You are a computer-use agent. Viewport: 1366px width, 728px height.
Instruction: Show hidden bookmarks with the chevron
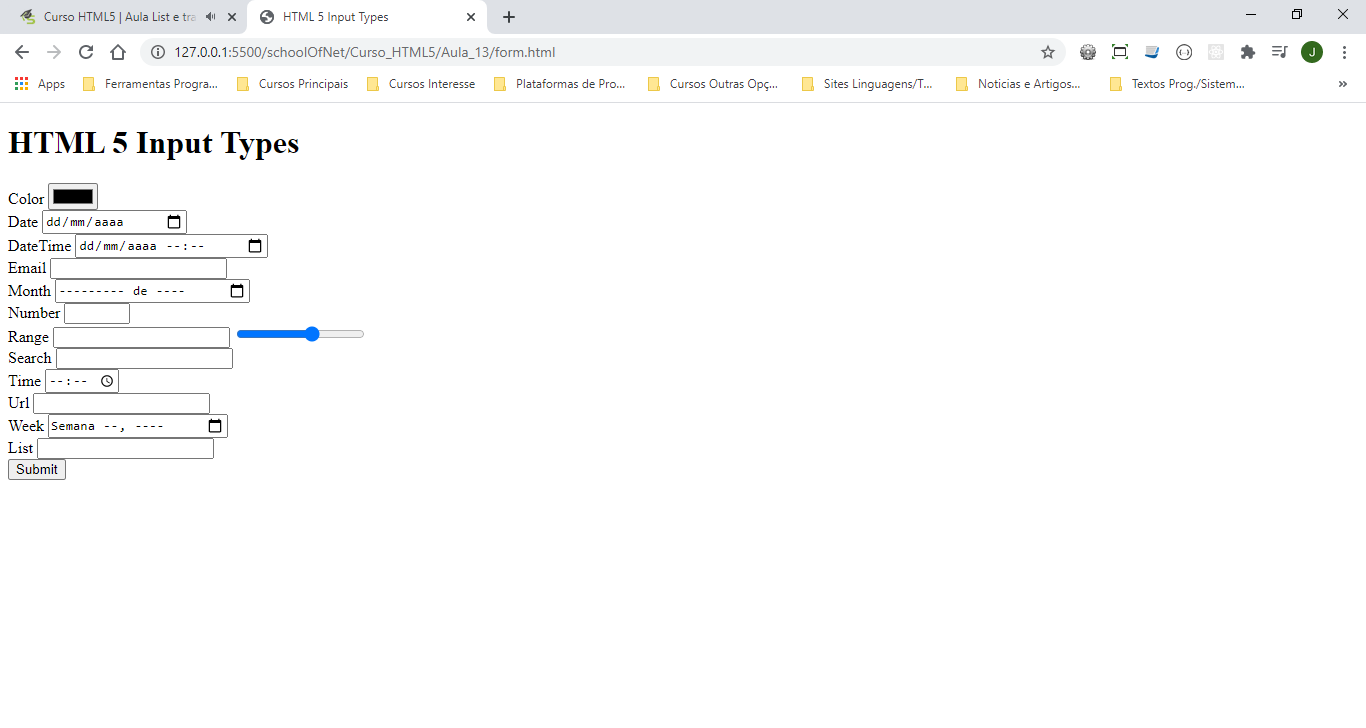(1342, 84)
